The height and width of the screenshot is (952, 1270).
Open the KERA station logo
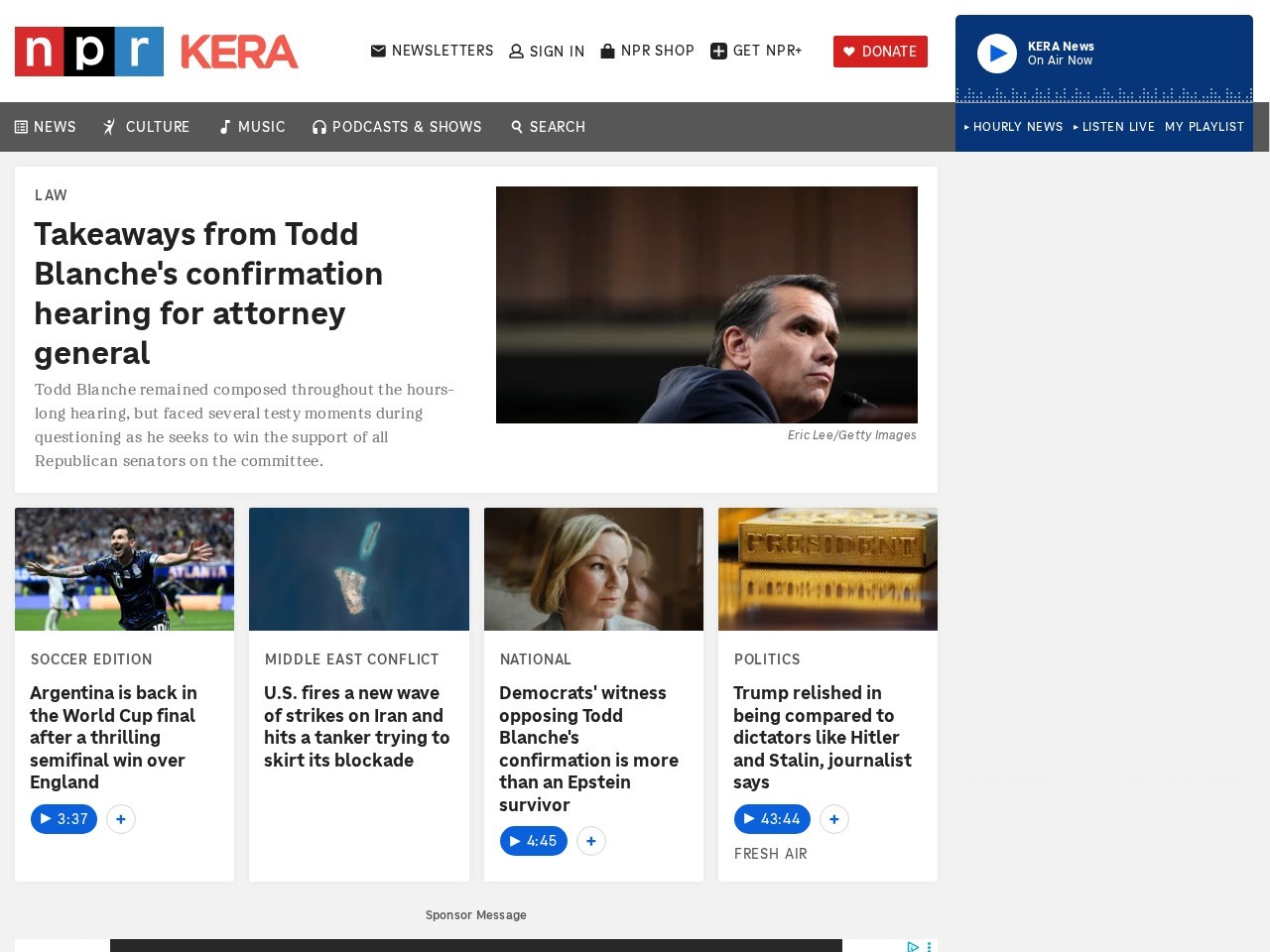coord(239,52)
